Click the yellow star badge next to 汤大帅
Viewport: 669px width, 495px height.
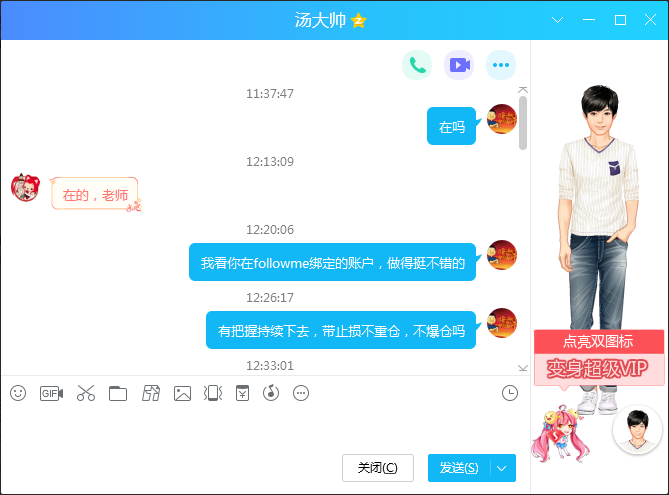(x=358, y=20)
